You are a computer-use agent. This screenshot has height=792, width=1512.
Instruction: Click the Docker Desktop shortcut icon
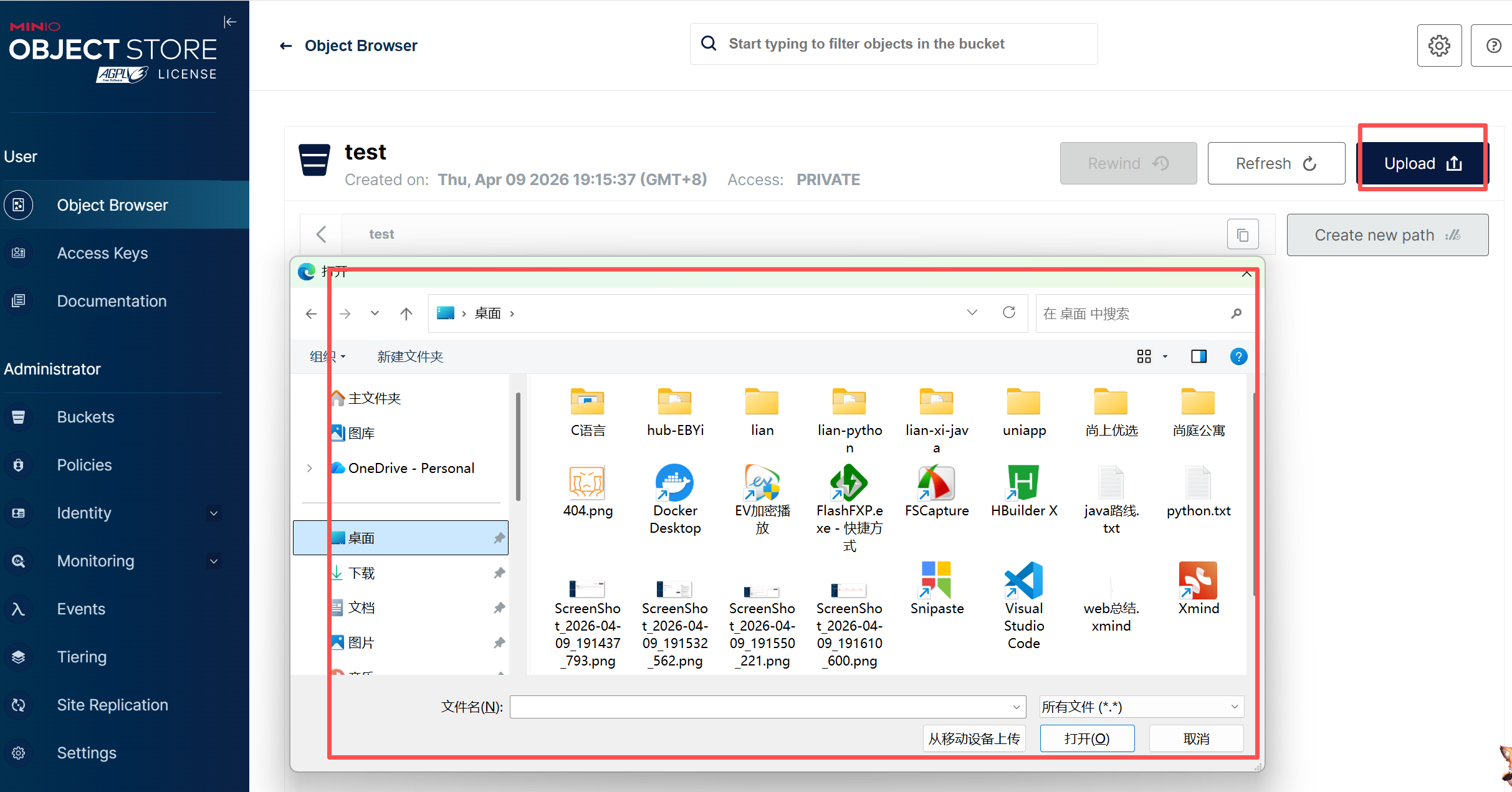(x=674, y=484)
